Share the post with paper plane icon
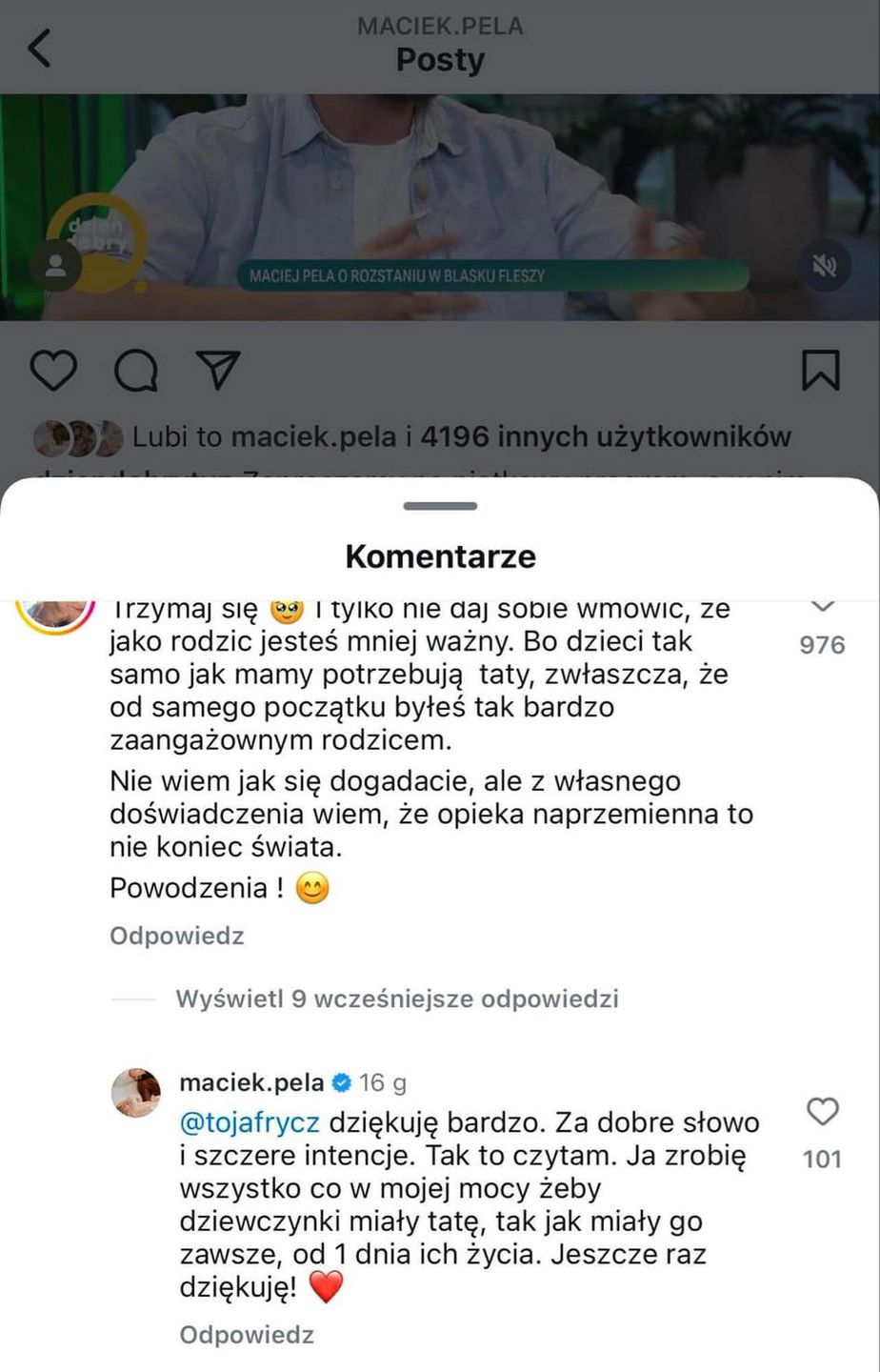 click(x=217, y=370)
